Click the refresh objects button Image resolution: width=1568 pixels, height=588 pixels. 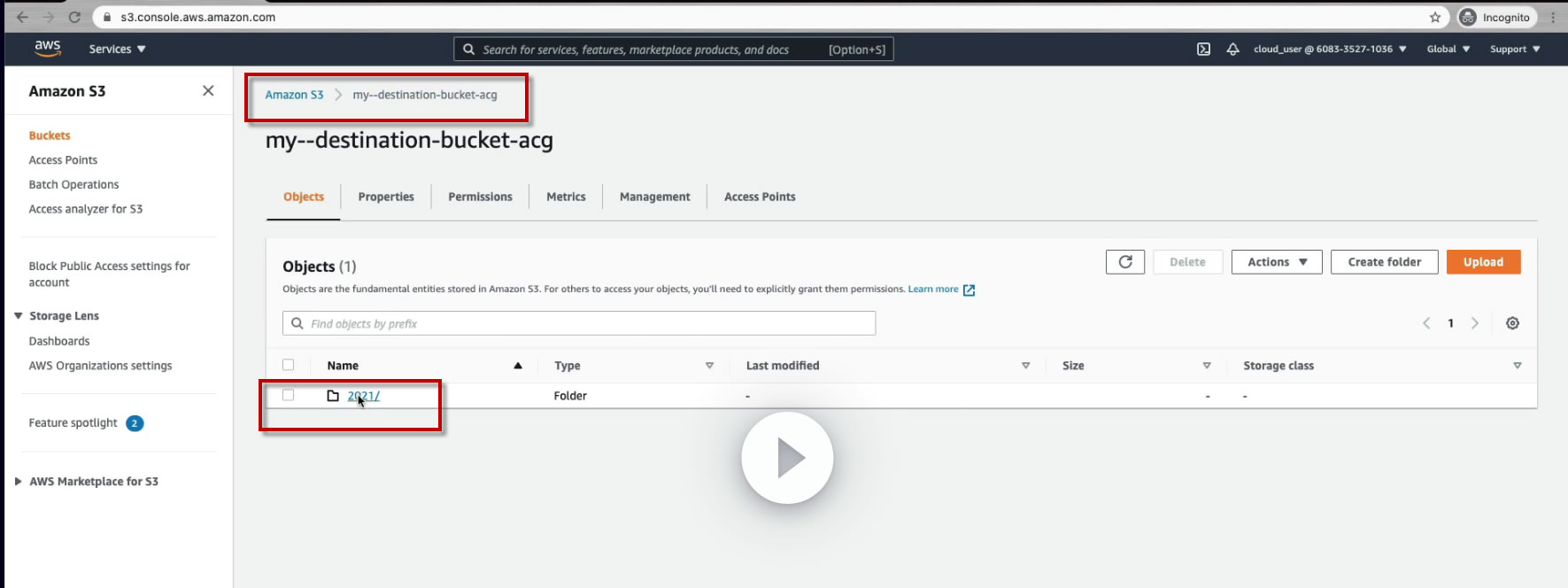(1125, 262)
